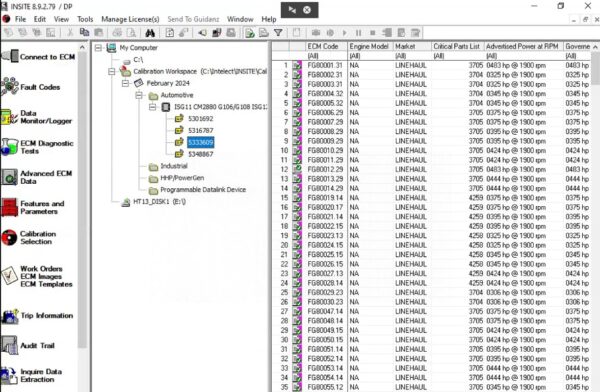Select the C:\ drive in tree
The image size is (600, 392).
pos(138,60)
